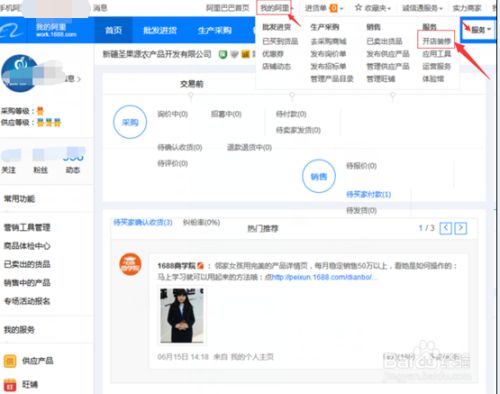
Task: Choose 发布招标单 in dropdown menu
Action: (x=328, y=66)
